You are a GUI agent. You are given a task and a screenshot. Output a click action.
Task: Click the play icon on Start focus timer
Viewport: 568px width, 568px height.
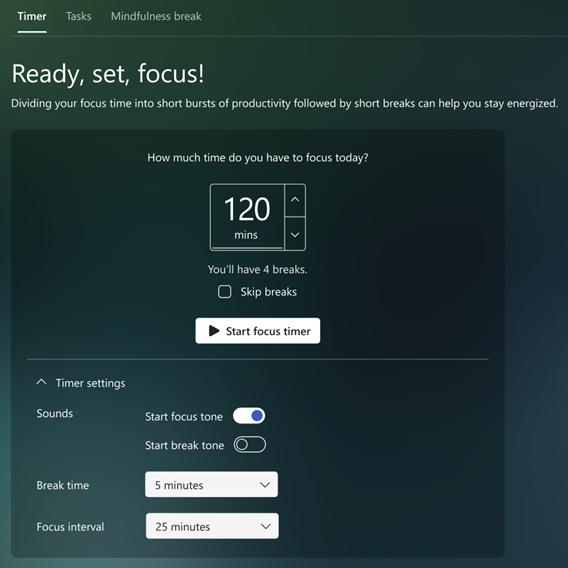pyautogui.click(x=214, y=331)
